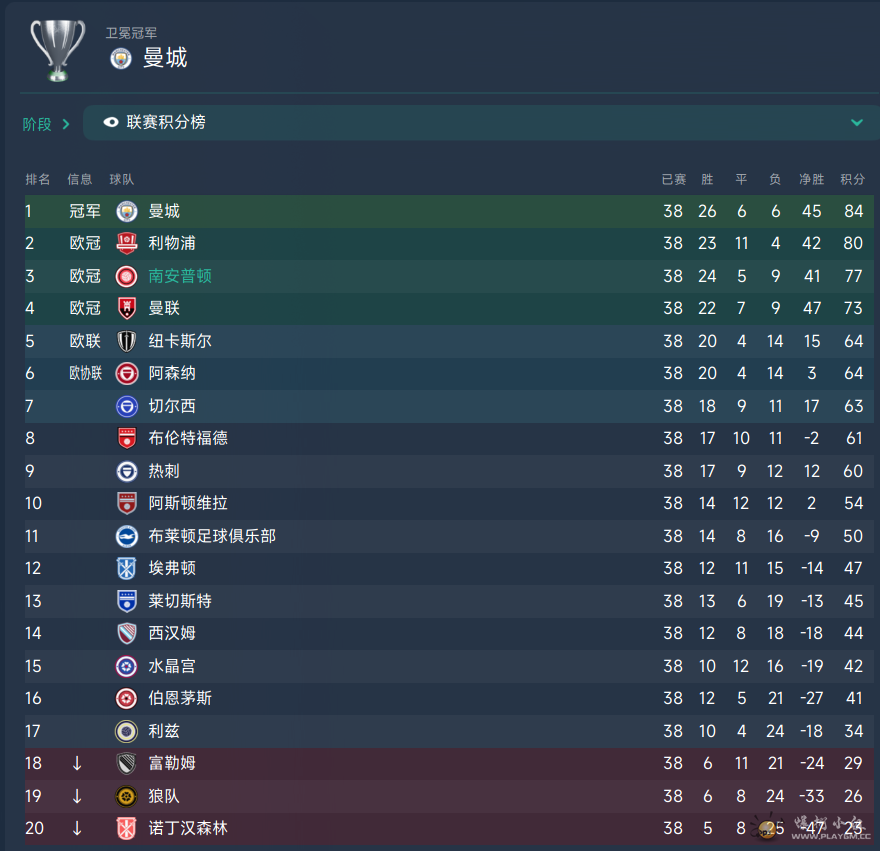Viewport: 880px width, 851px height.
Task: Expand the 联赛积分榜 dropdown chevron
Action: 856,122
